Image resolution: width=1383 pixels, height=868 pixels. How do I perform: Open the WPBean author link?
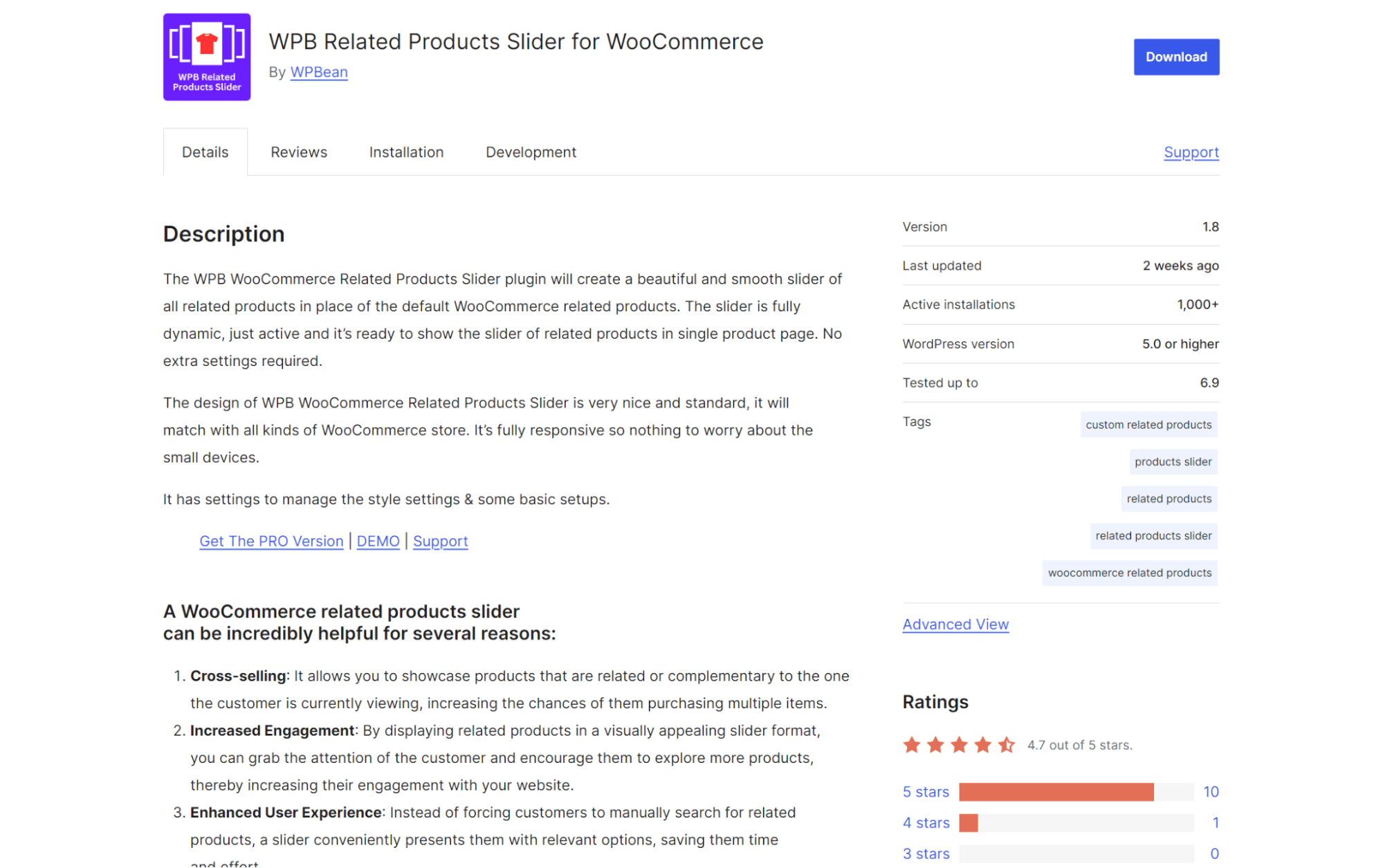(319, 72)
